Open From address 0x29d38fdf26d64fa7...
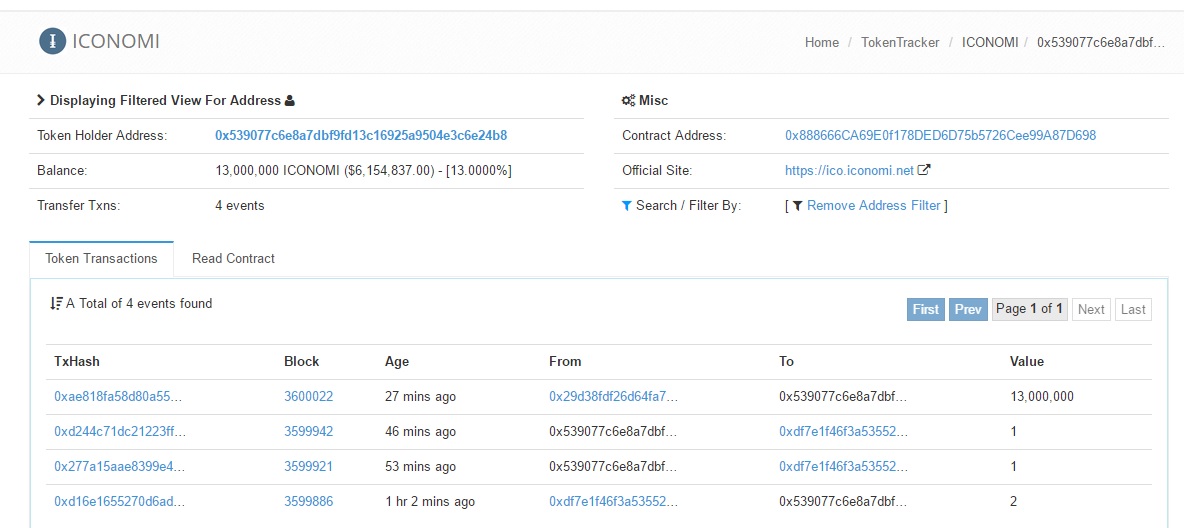1184x528 pixels. [613, 397]
